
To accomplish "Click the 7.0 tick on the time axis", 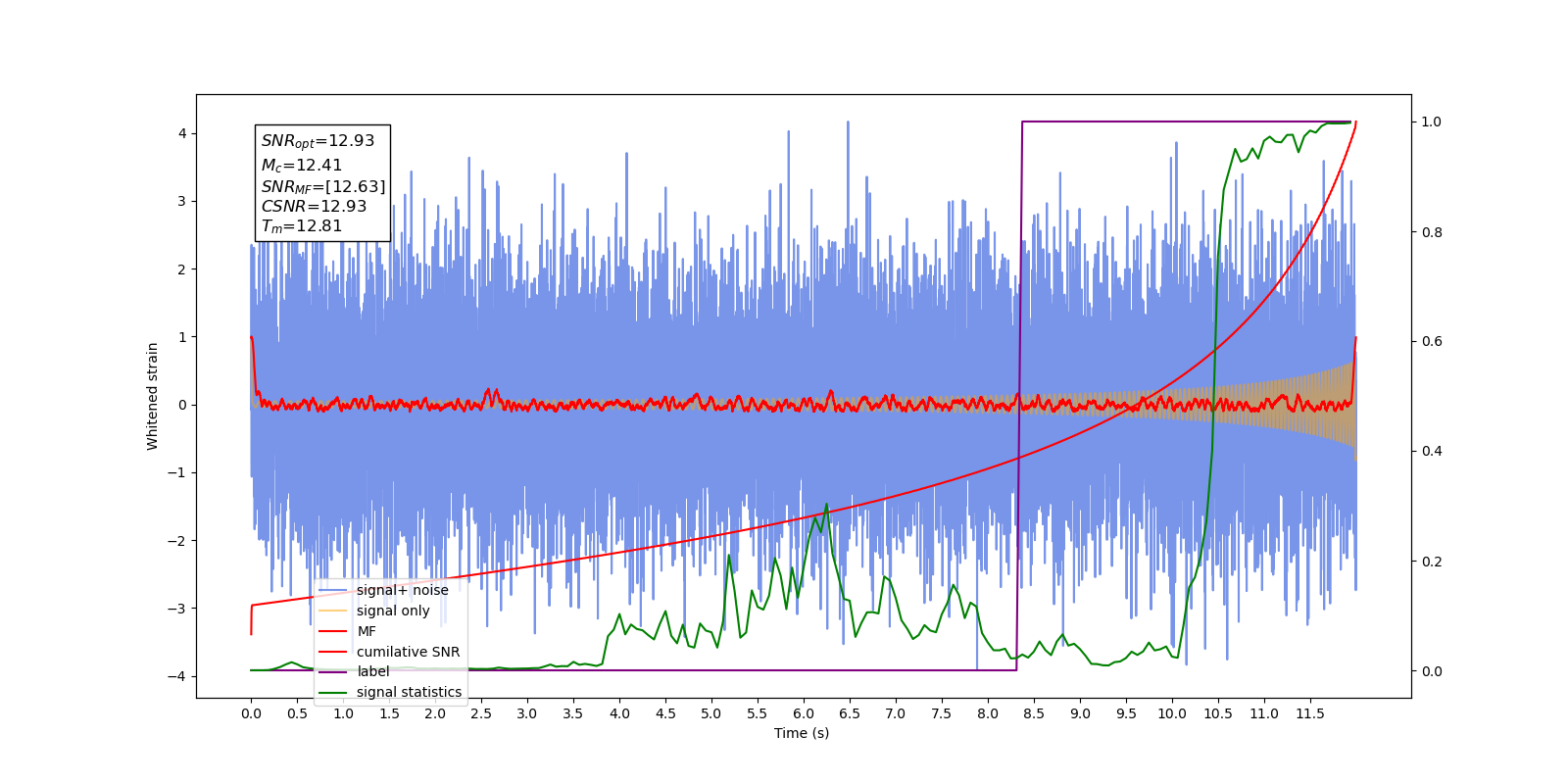I will click(896, 713).
